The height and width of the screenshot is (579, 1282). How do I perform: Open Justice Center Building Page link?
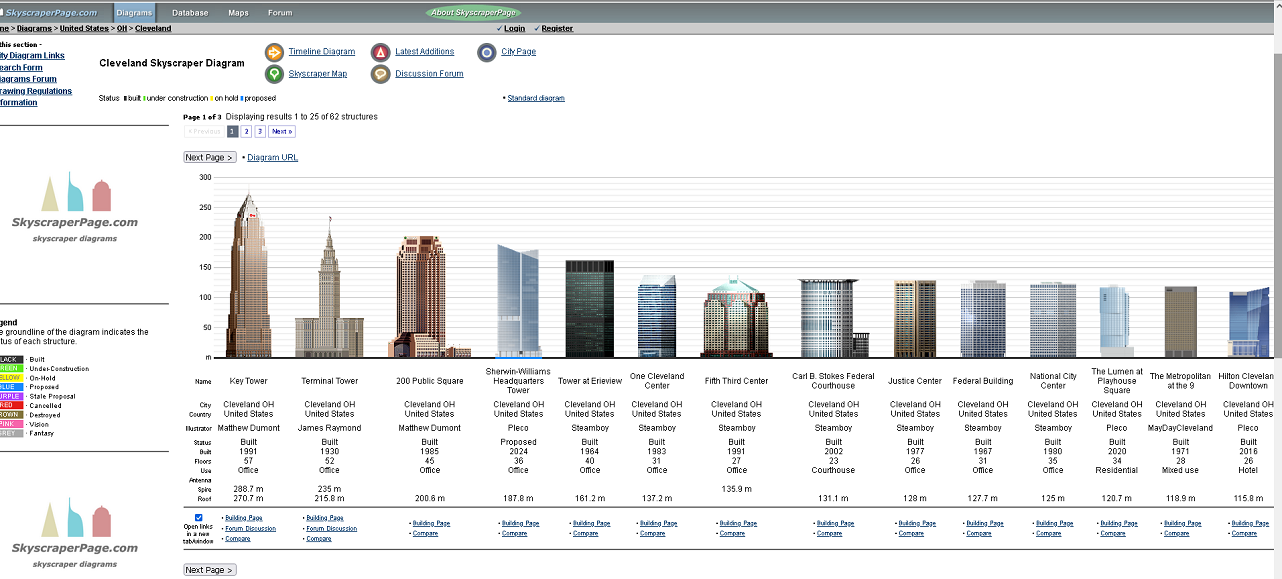[917, 523]
